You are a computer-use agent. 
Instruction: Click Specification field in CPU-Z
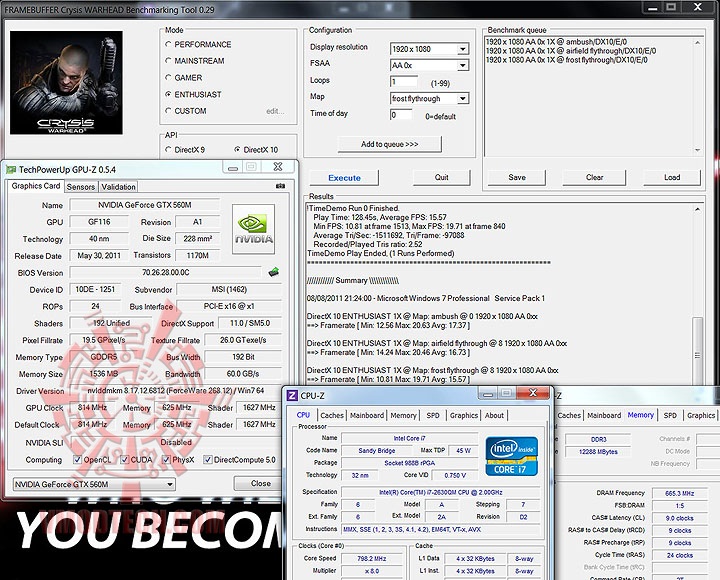[441, 492]
